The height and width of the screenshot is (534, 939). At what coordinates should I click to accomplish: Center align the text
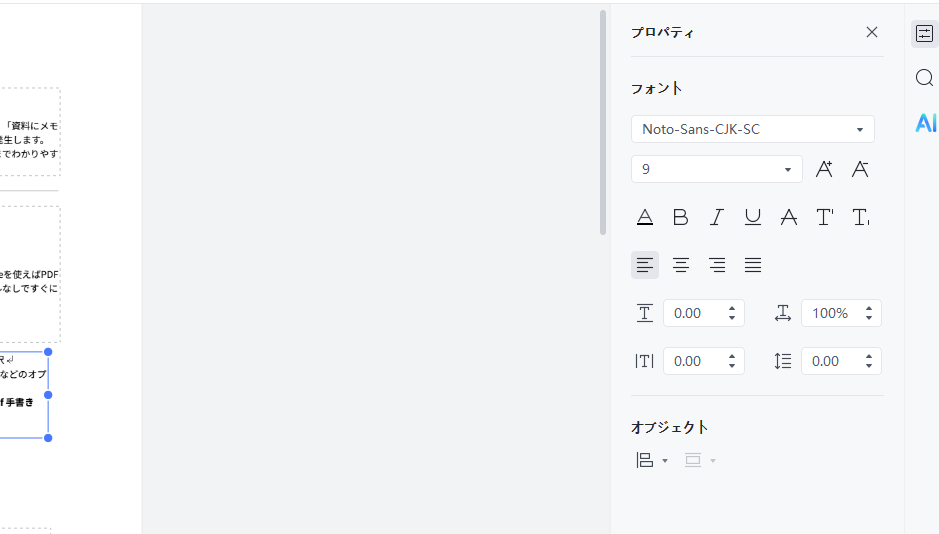click(680, 265)
